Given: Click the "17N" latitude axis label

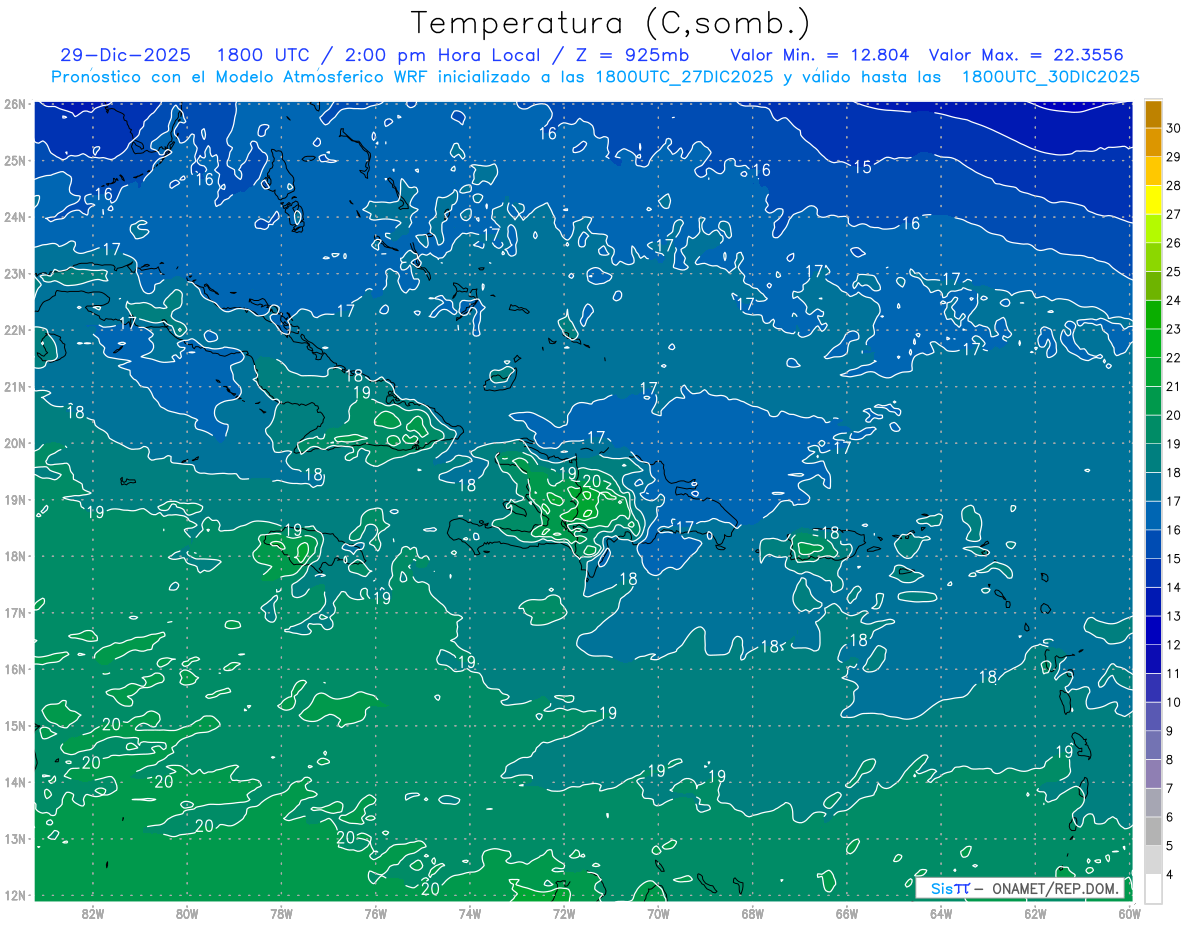Looking at the screenshot, I should point(14,612).
